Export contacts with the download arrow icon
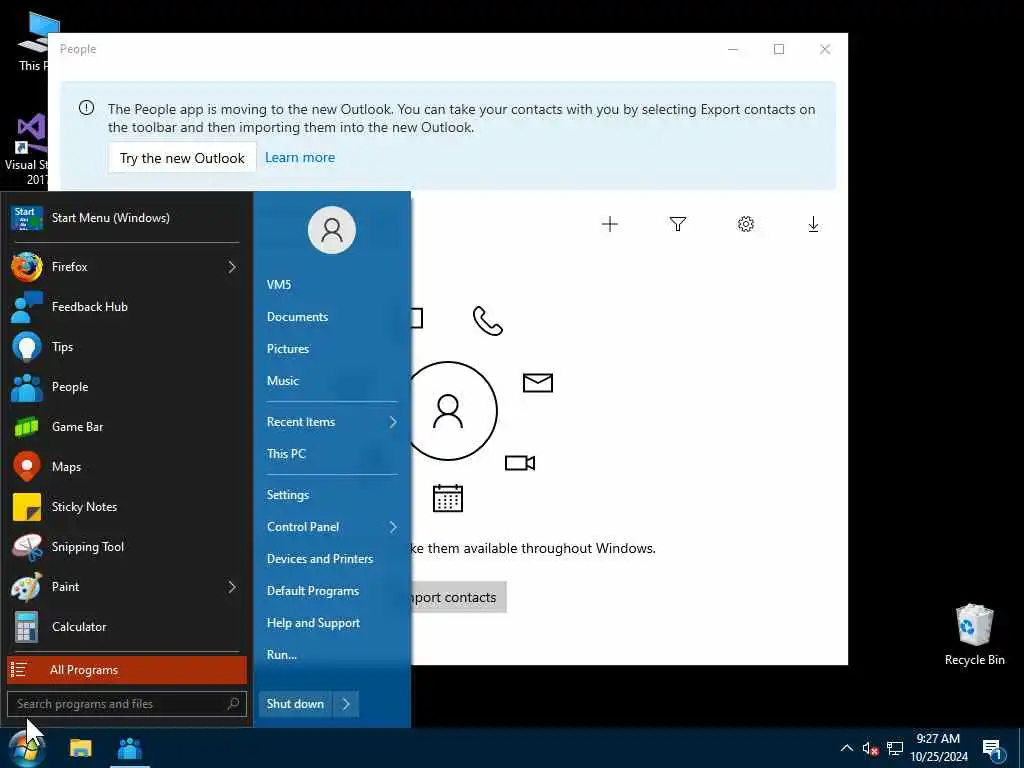The height and width of the screenshot is (768, 1024). click(x=813, y=224)
